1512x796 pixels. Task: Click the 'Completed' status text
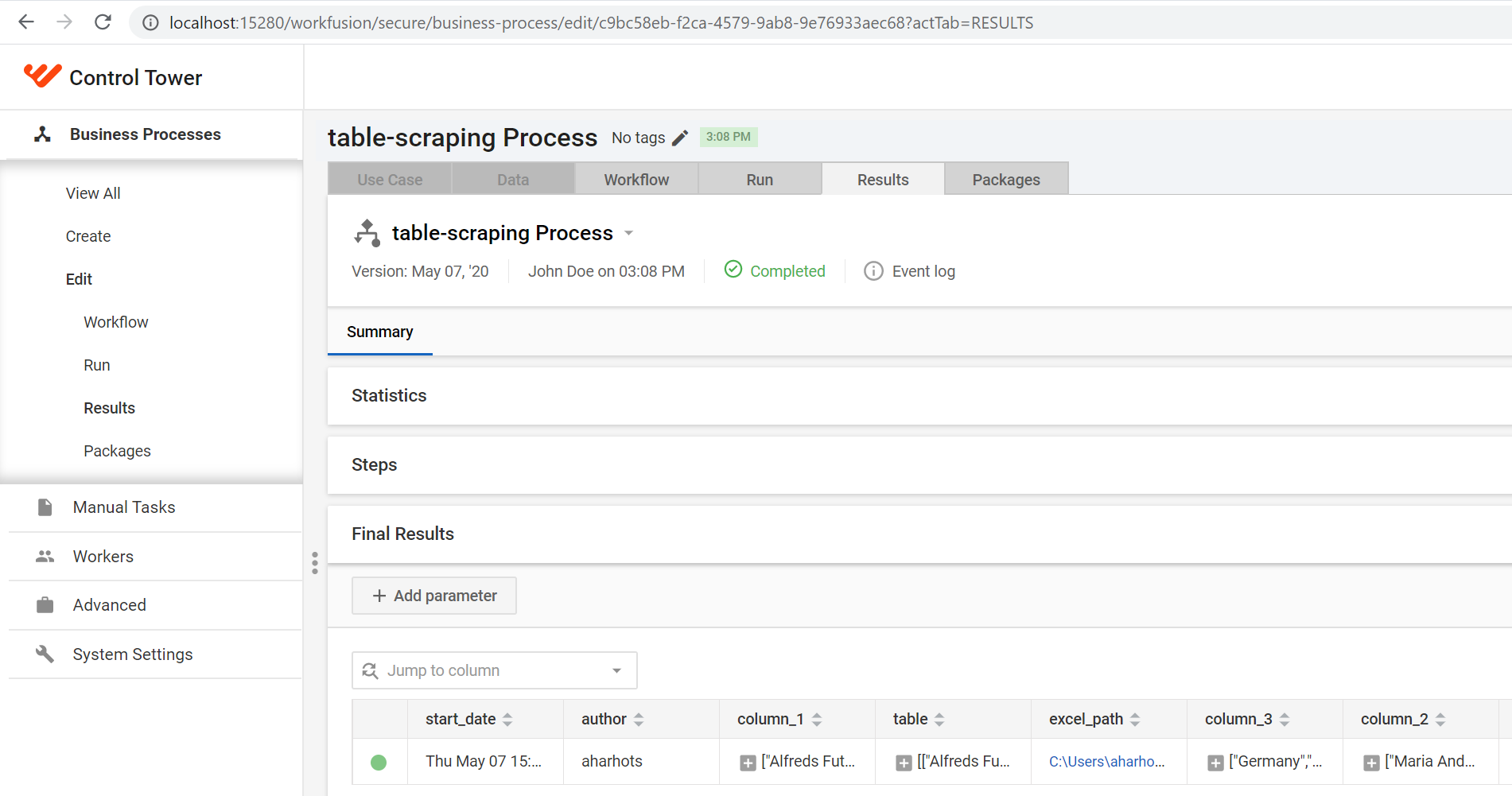click(x=787, y=271)
